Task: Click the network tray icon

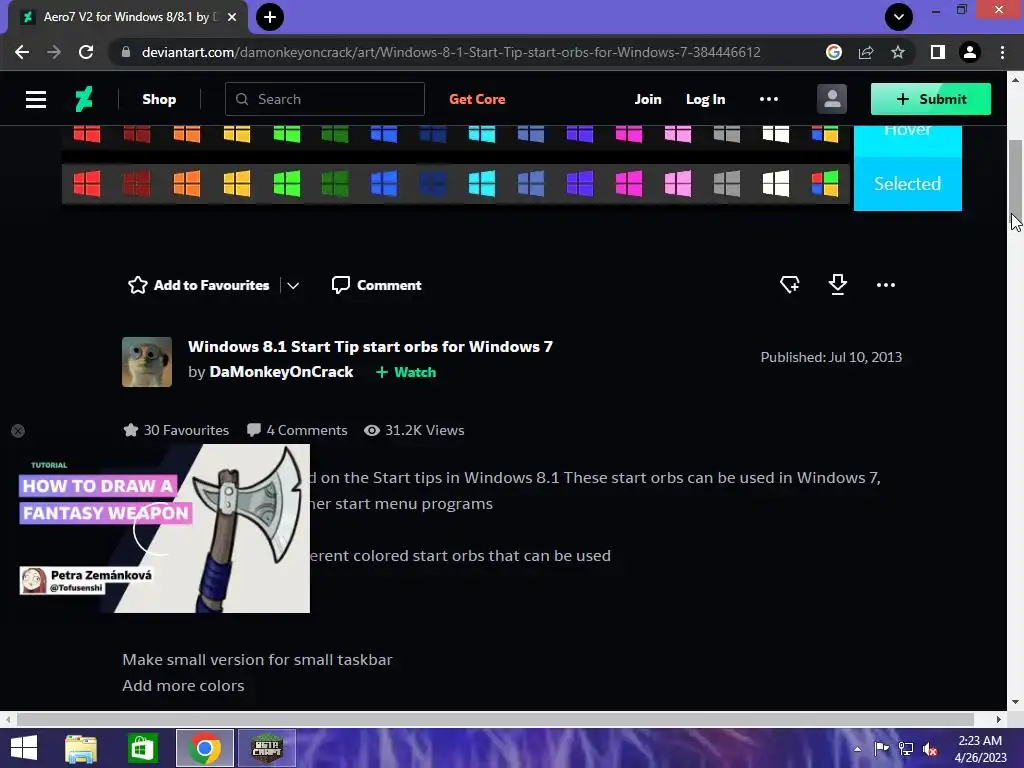Action: click(x=906, y=748)
